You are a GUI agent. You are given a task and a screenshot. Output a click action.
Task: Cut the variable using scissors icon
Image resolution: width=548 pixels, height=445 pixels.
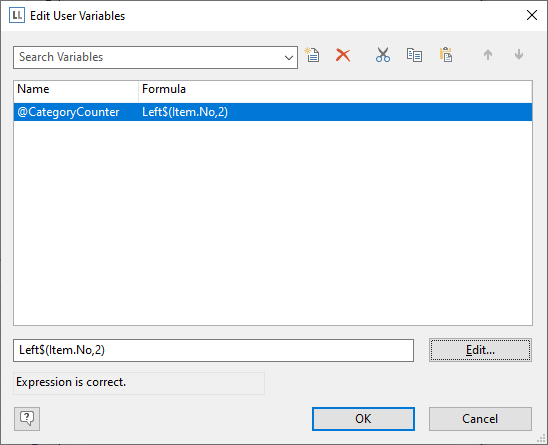(x=383, y=55)
